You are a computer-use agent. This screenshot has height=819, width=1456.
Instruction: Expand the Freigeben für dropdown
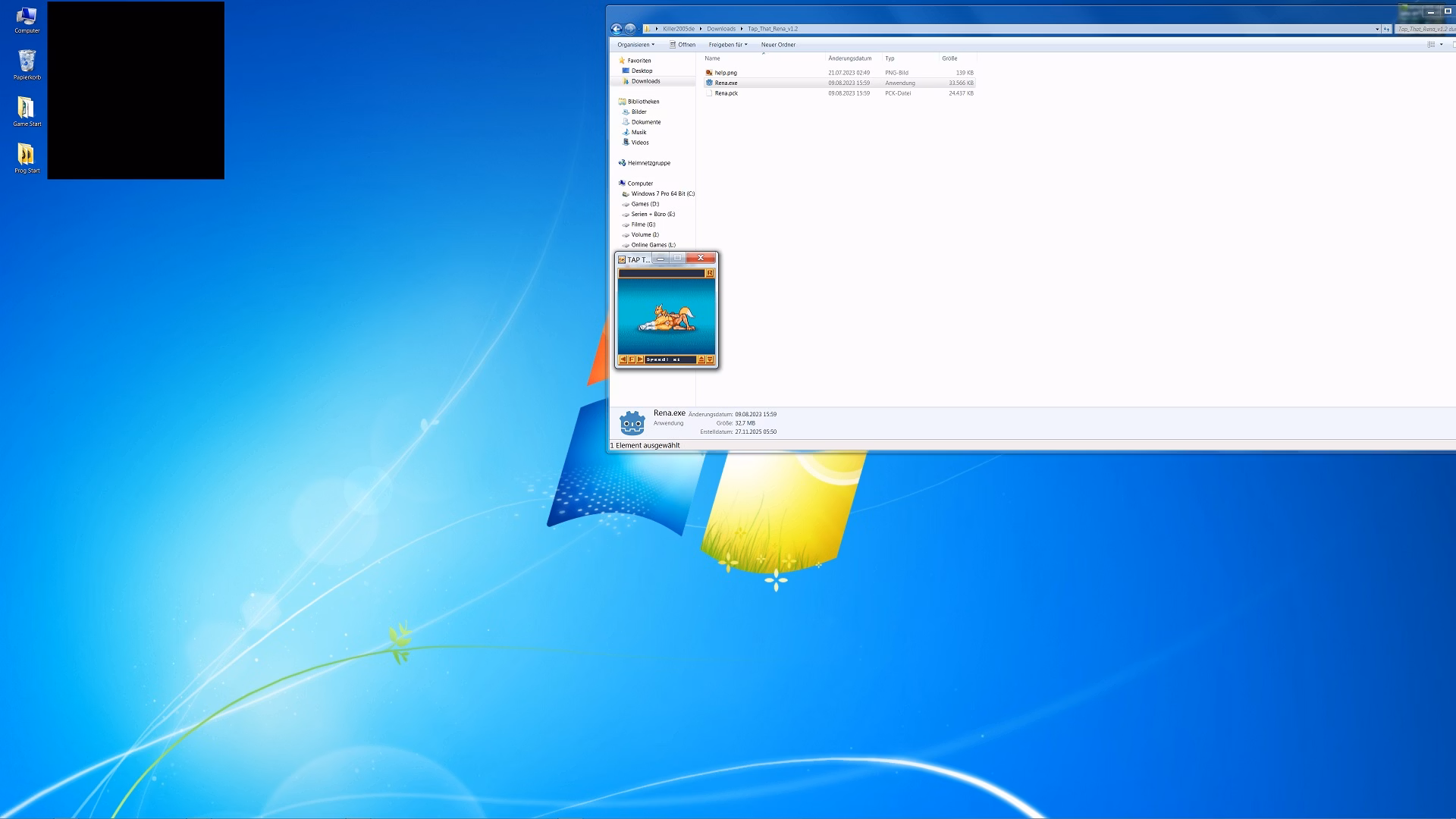point(727,45)
